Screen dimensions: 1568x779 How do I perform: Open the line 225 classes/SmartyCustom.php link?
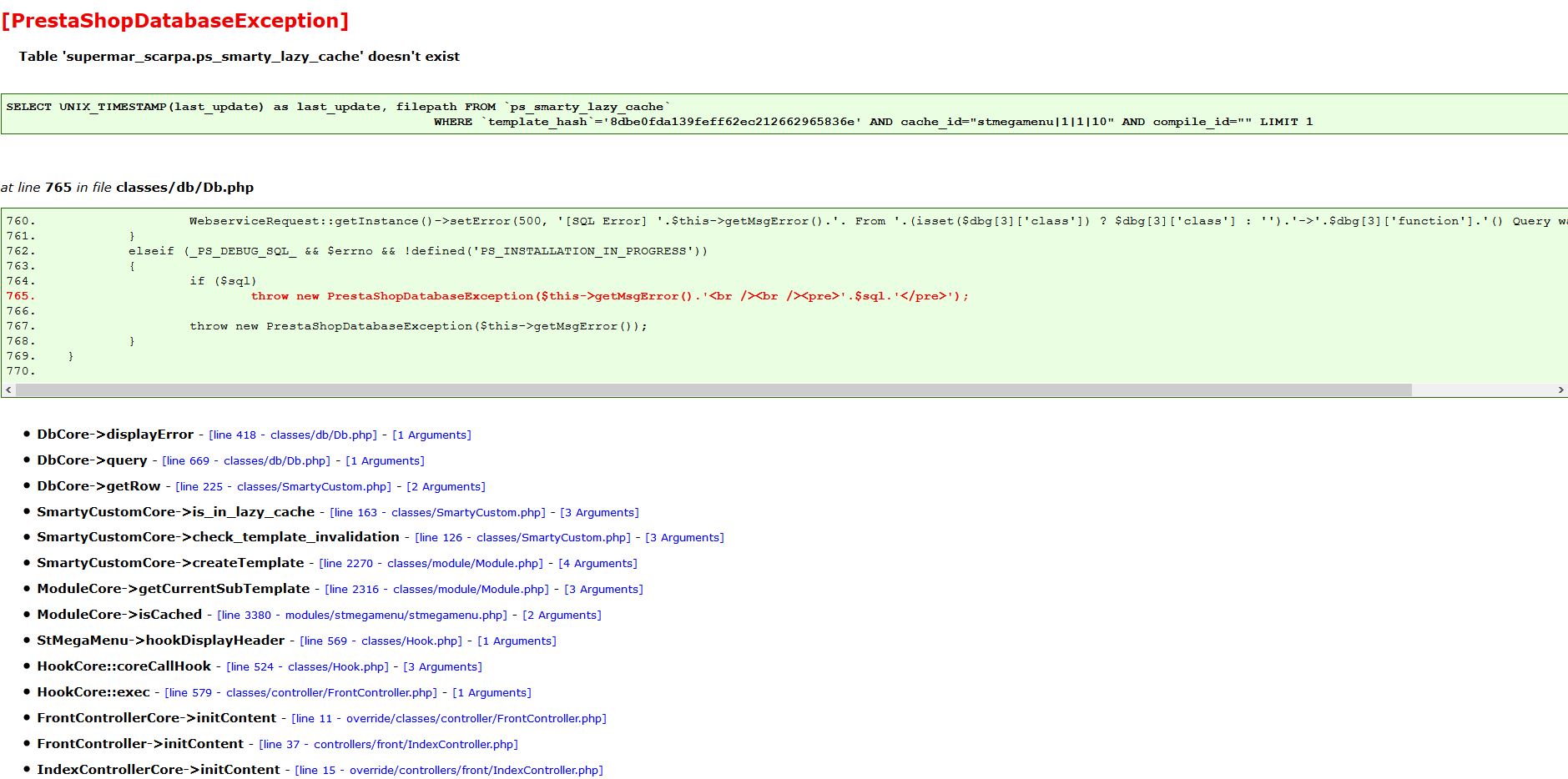(x=283, y=487)
